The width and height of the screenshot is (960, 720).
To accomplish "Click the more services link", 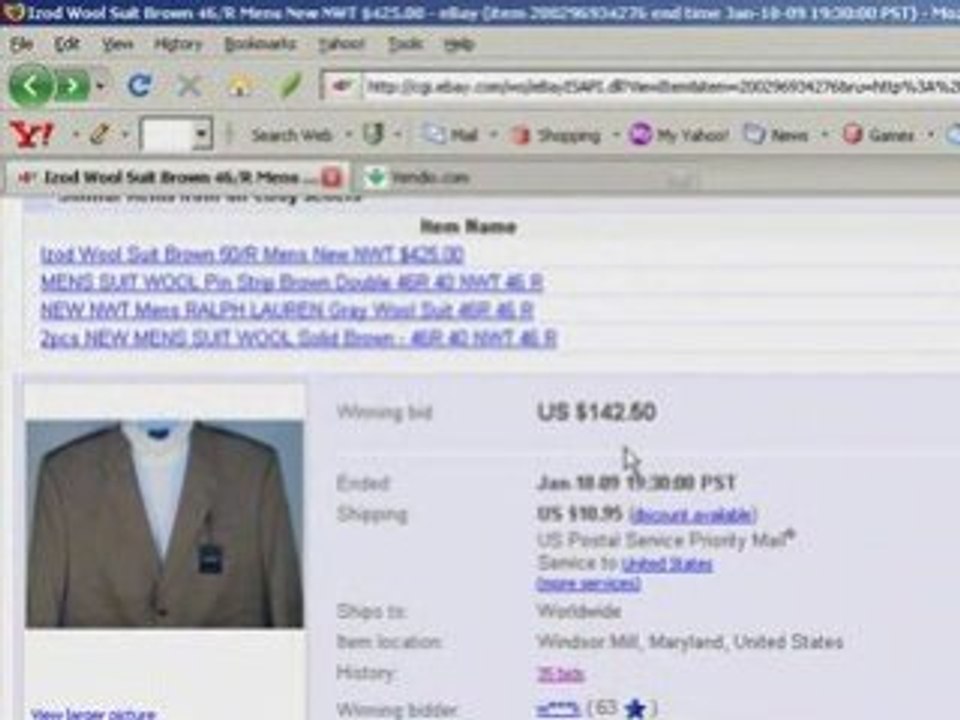I will [x=588, y=583].
